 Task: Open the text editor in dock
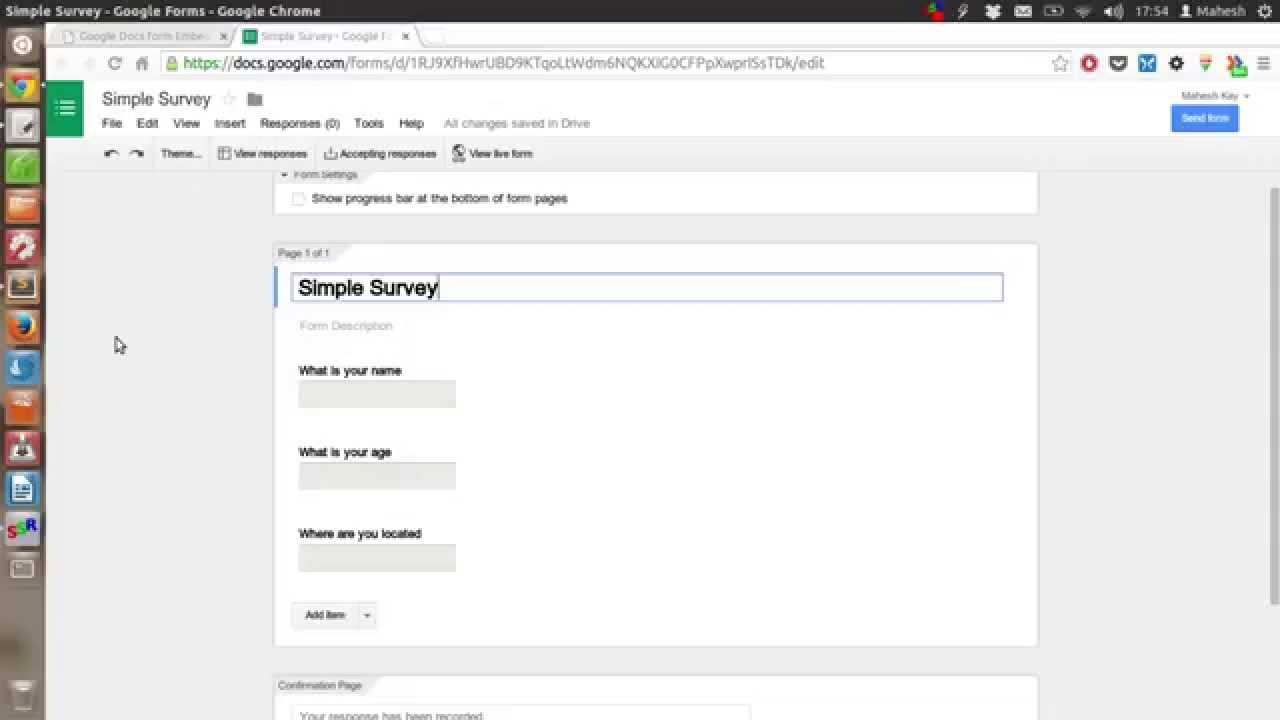pos(22,126)
